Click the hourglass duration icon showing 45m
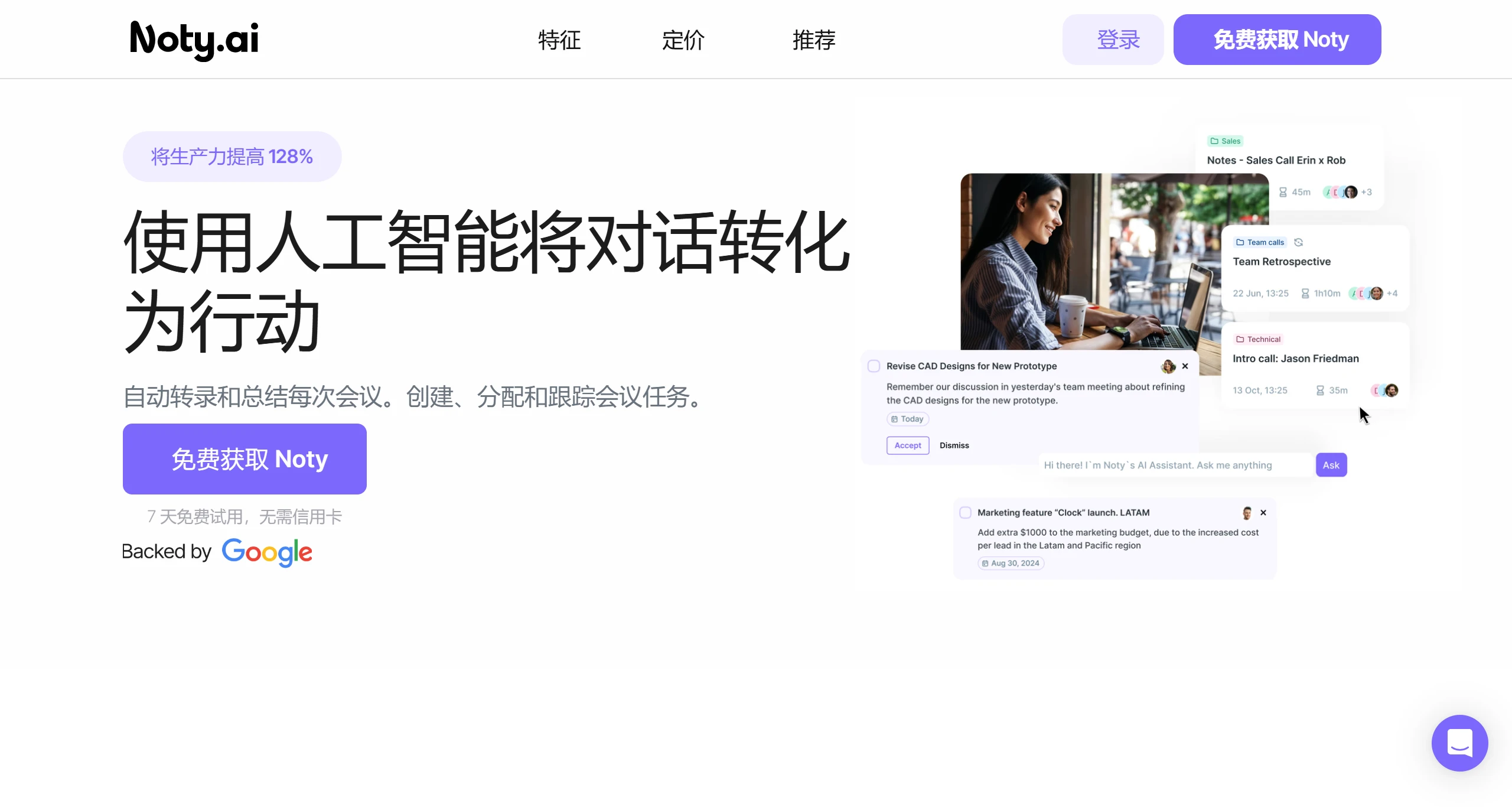 coord(1282,192)
